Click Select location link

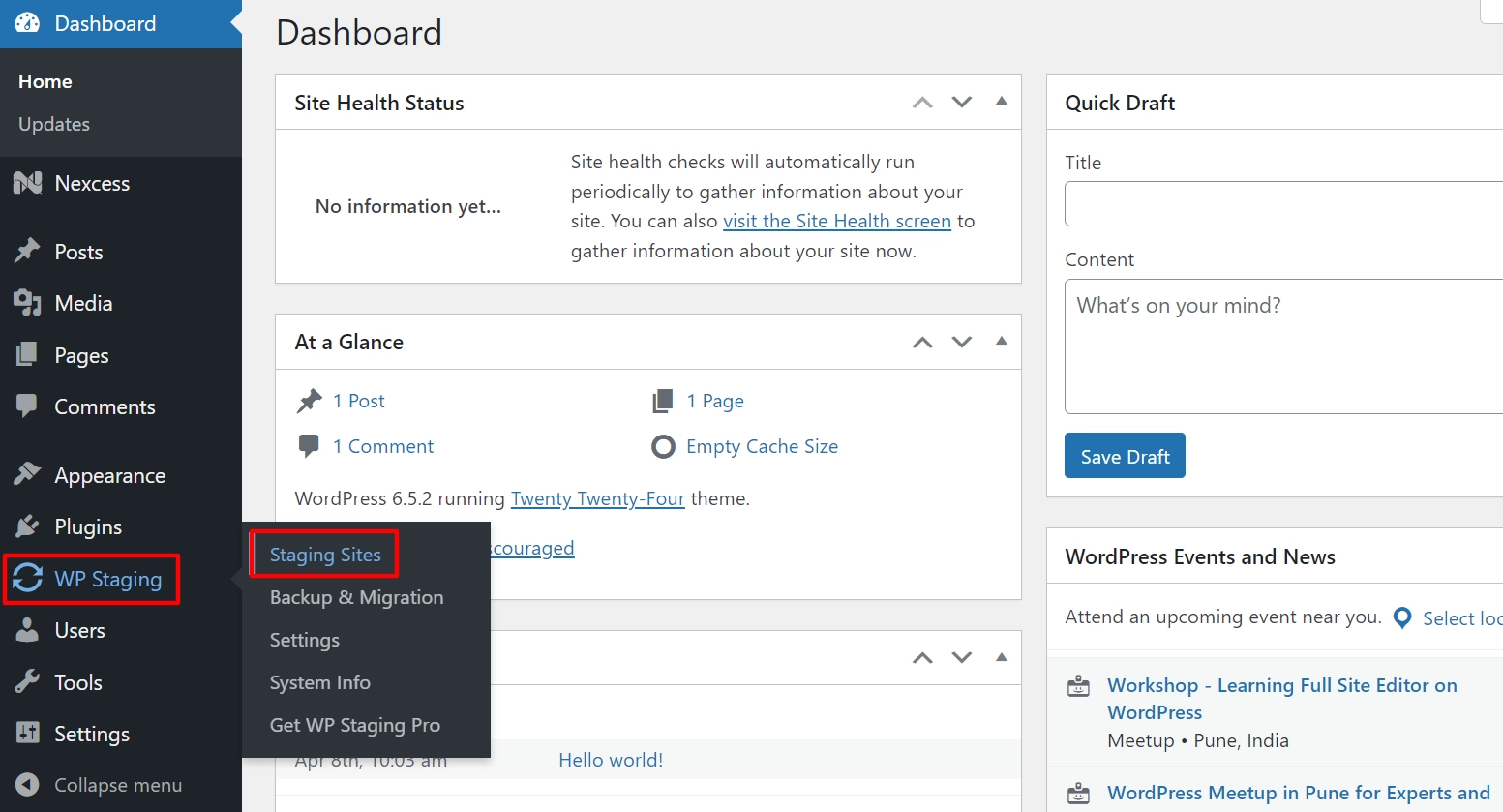pos(1462,617)
